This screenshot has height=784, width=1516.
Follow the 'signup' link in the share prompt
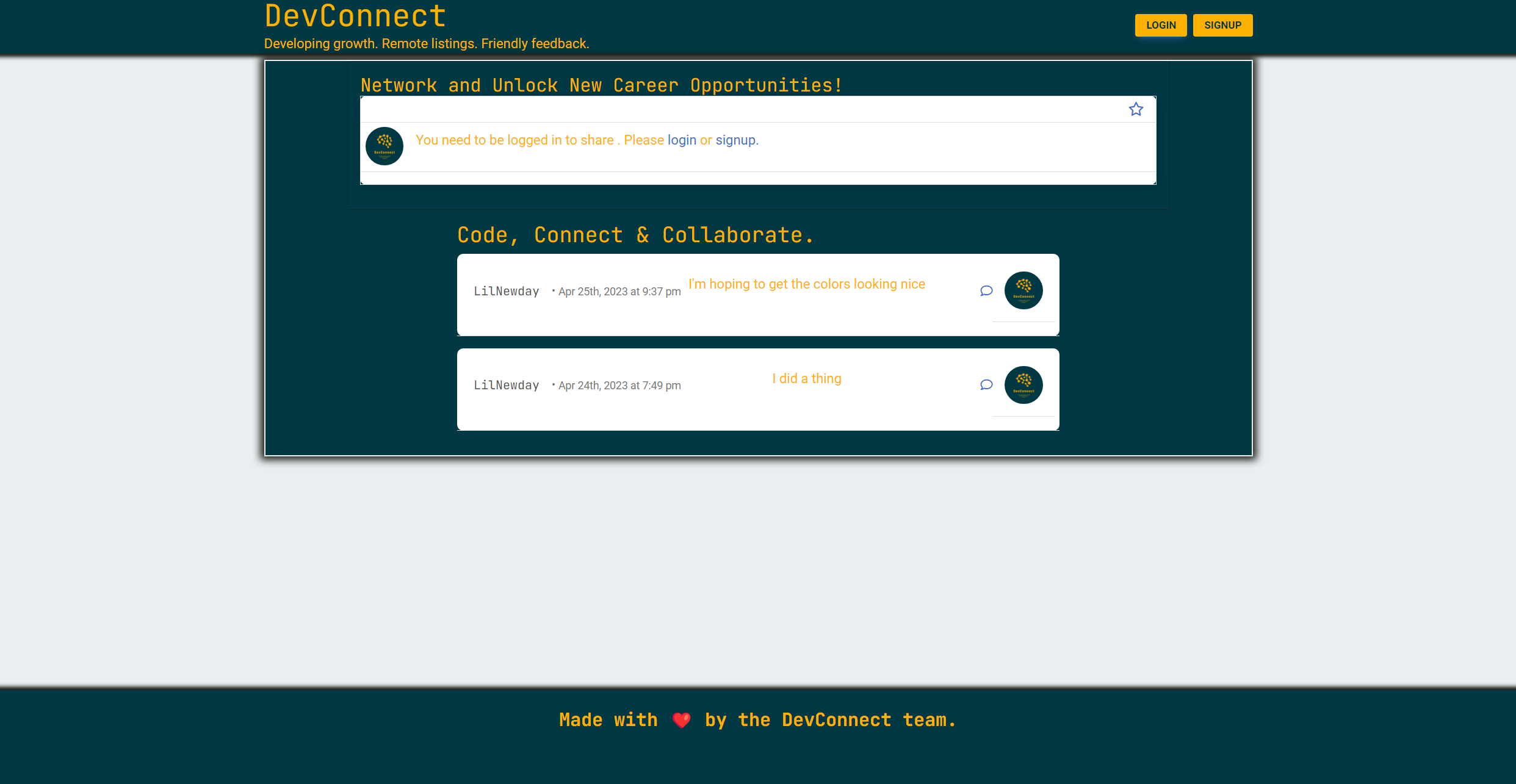click(x=735, y=140)
